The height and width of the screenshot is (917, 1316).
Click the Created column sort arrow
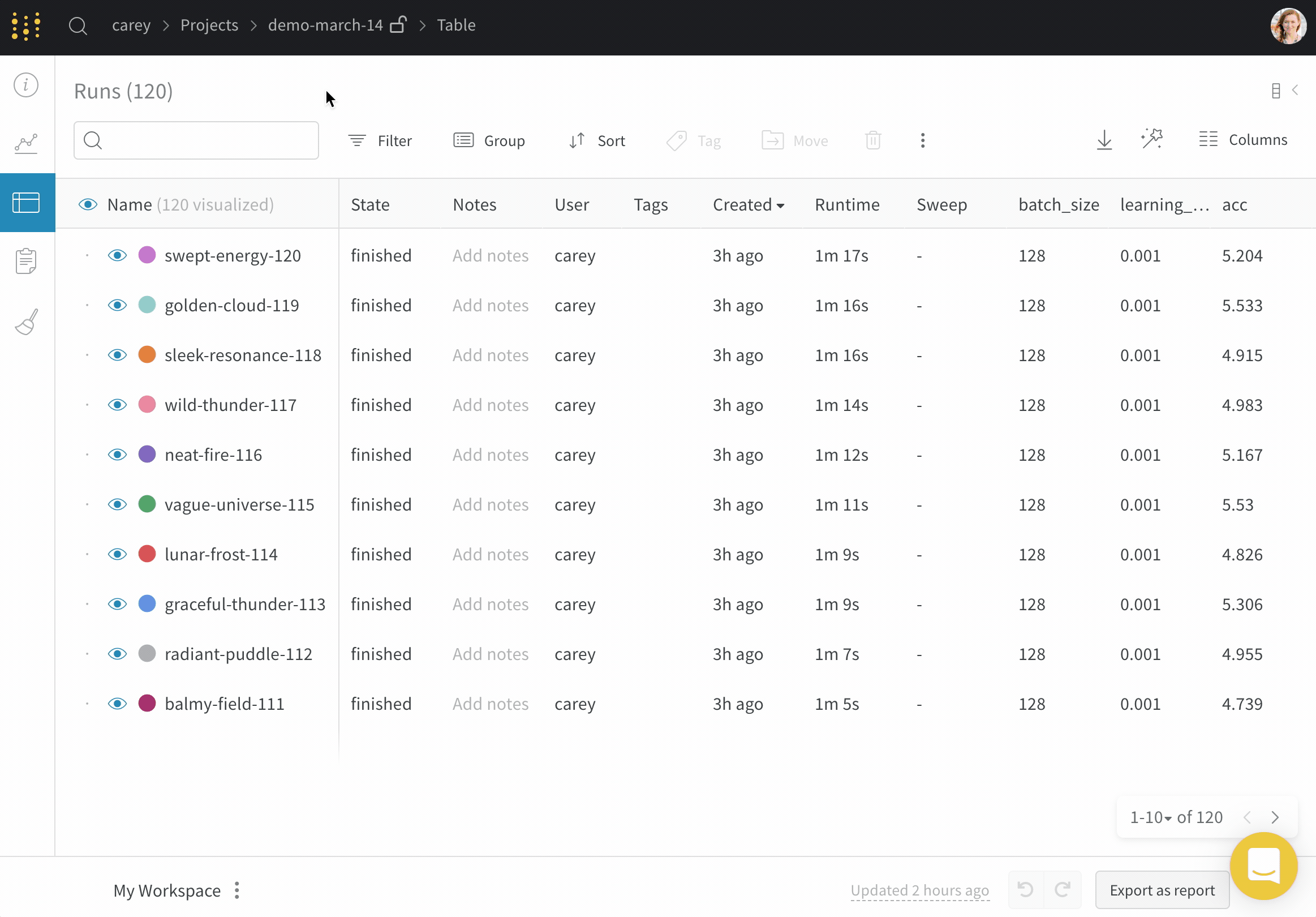[781, 206]
